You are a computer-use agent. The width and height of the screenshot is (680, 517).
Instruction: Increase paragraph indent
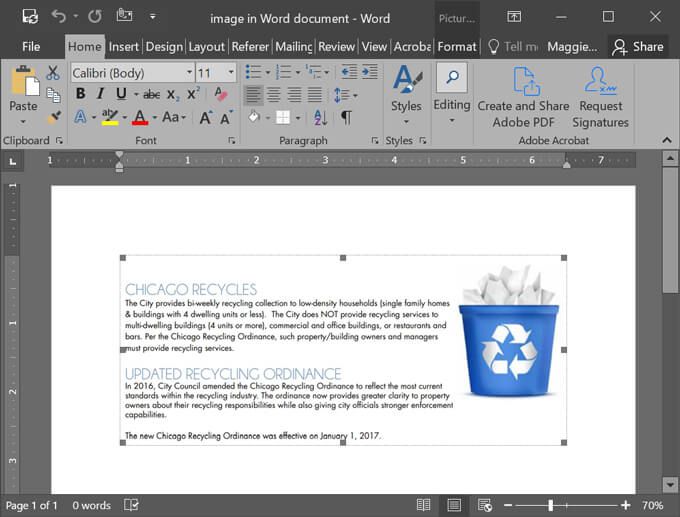[x=370, y=72]
